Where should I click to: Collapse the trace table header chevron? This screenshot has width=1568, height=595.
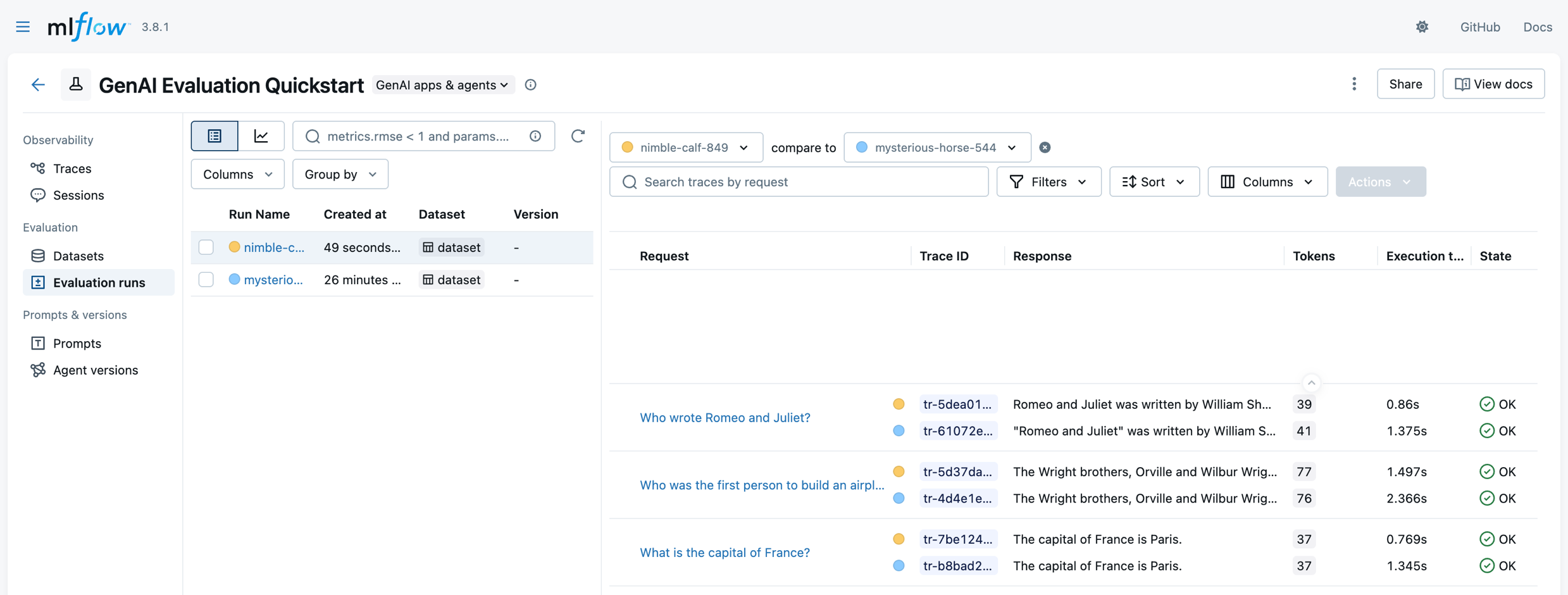1311,383
